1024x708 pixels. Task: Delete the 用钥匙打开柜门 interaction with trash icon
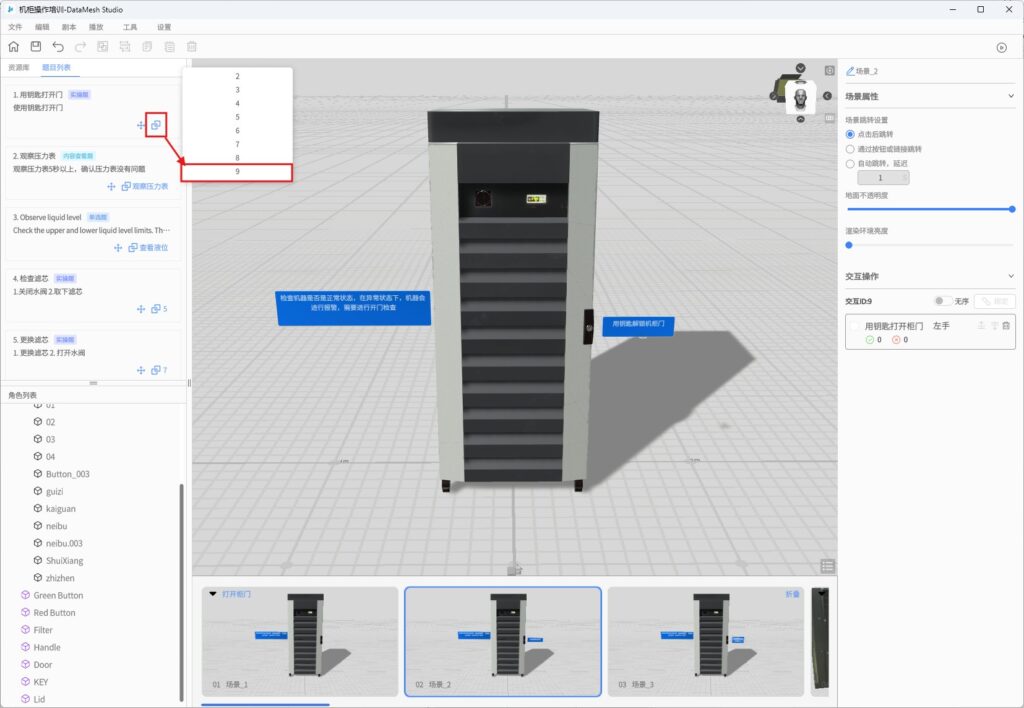[x=1006, y=326]
